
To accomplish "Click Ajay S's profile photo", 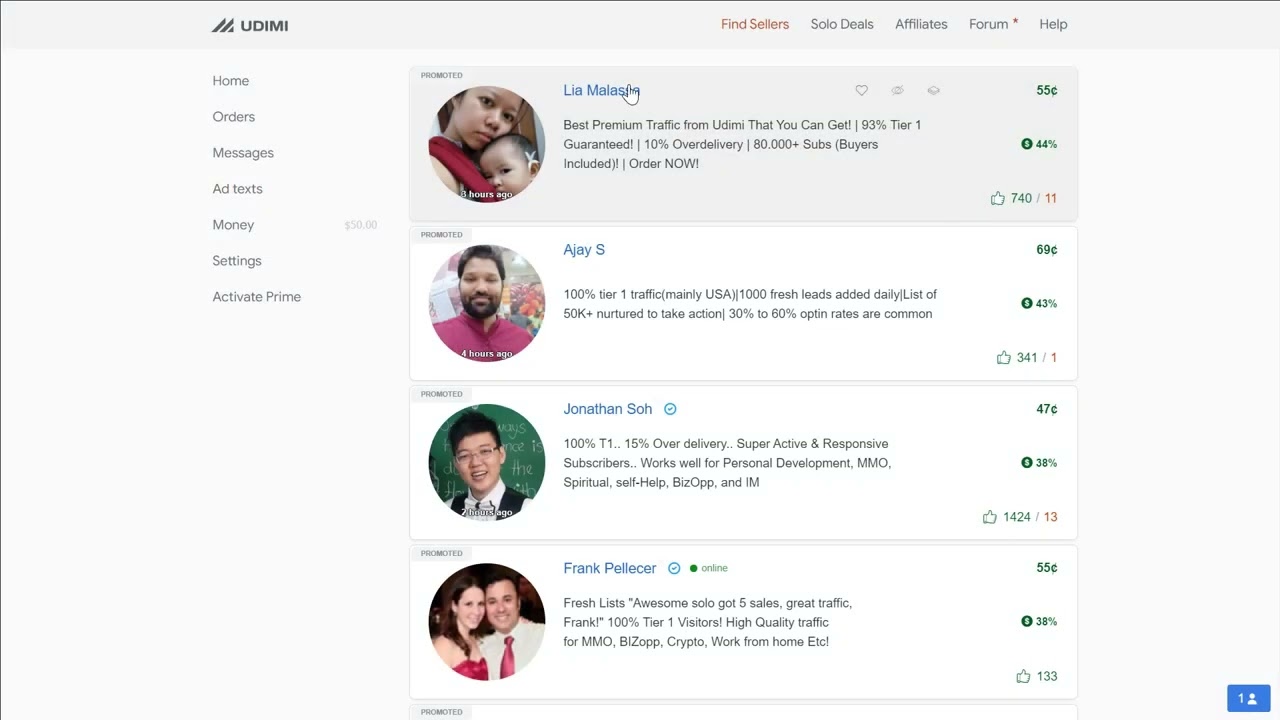I will click(x=486, y=302).
